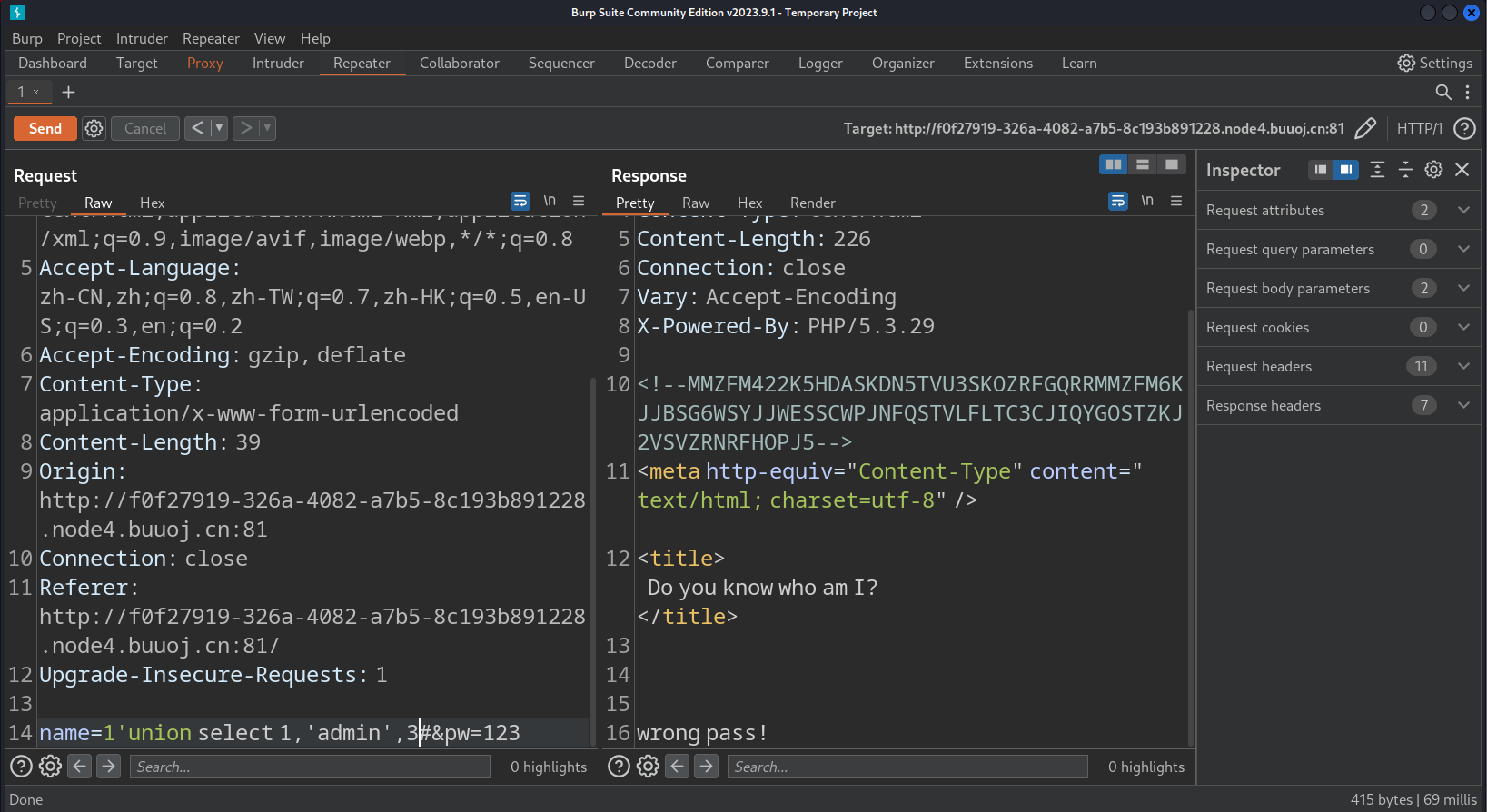Screen dimensions: 1487x812
Task: Open the Dashboard tab
Action: 53,63
